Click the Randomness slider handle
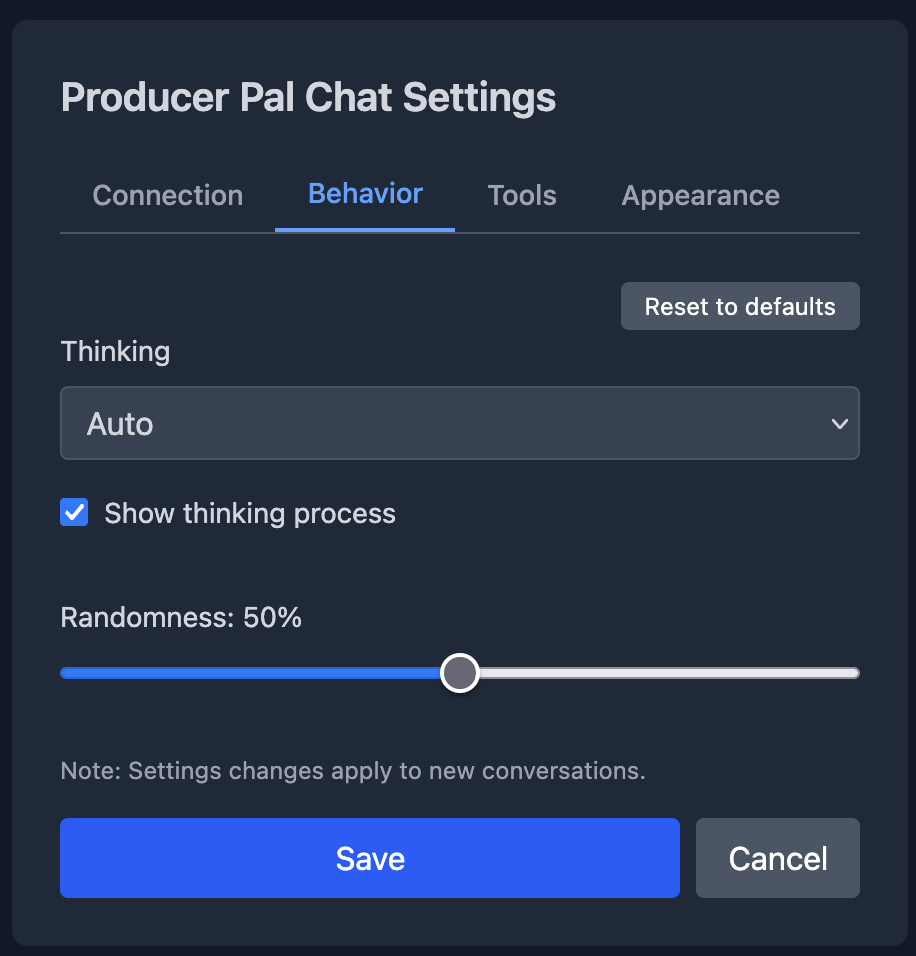Image resolution: width=916 pixels, height=956 pixels. (460, 672)
